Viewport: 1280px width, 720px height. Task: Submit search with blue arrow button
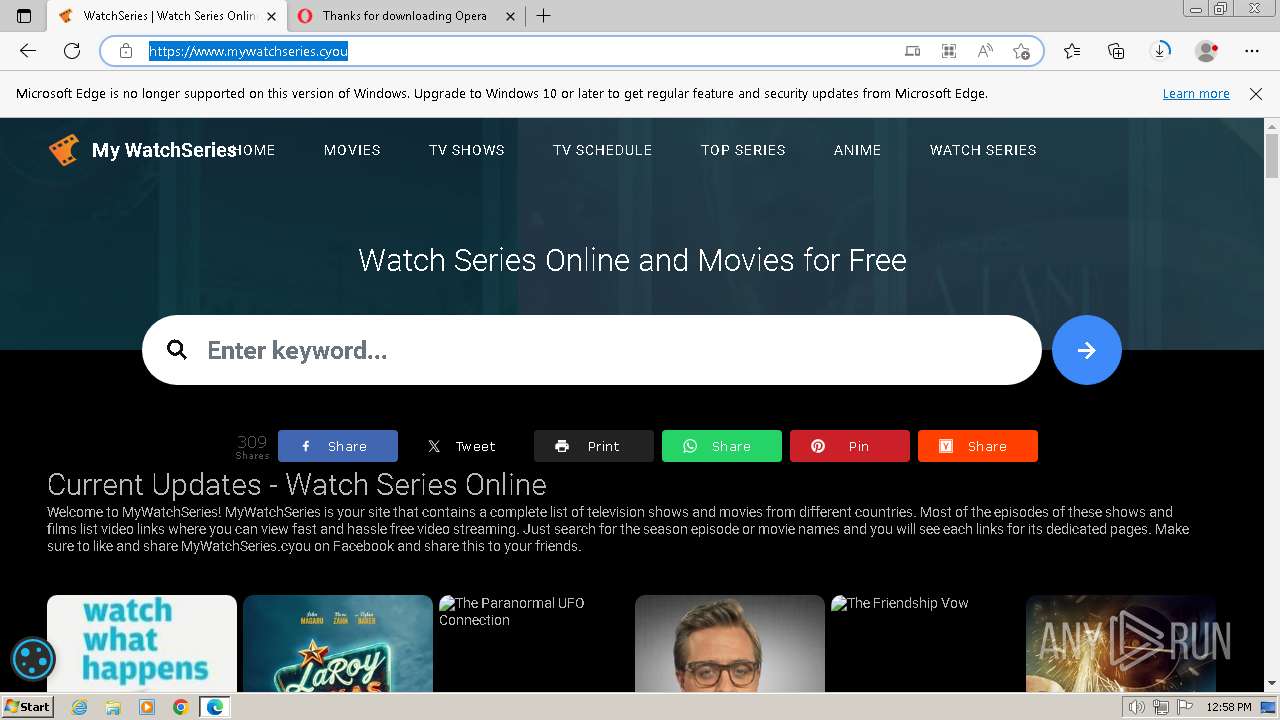[x=1087, y=350]
